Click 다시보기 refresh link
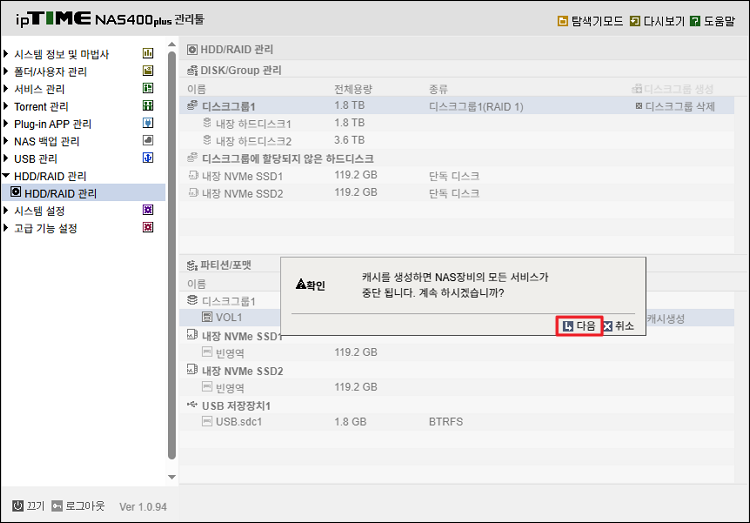The height and width of the screenshot is (523, 750). click(656, 20)
